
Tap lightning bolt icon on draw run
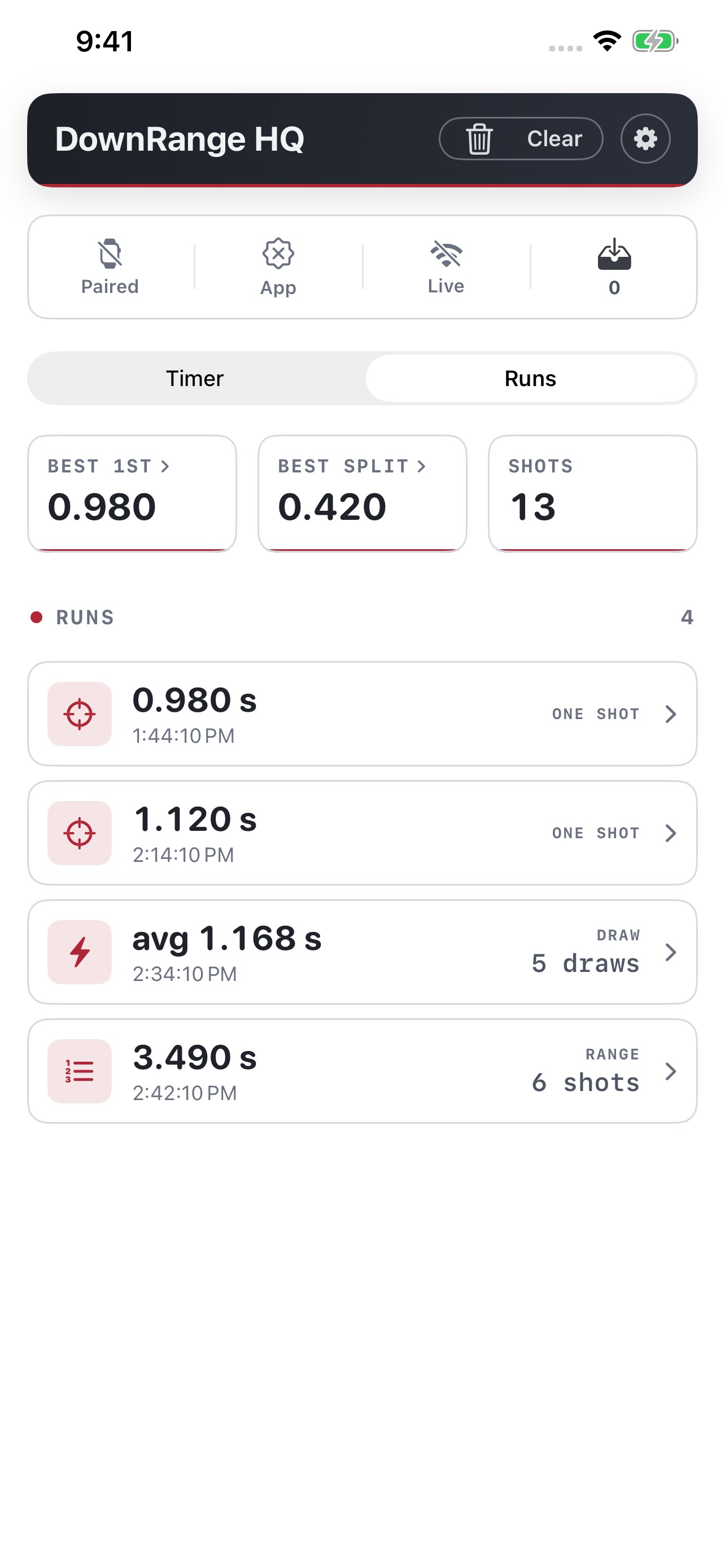pos(80,953)
